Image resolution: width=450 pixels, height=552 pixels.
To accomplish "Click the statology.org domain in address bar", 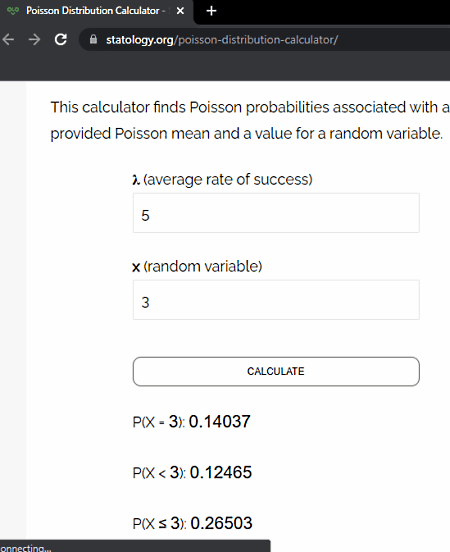I will coord(140,40).
